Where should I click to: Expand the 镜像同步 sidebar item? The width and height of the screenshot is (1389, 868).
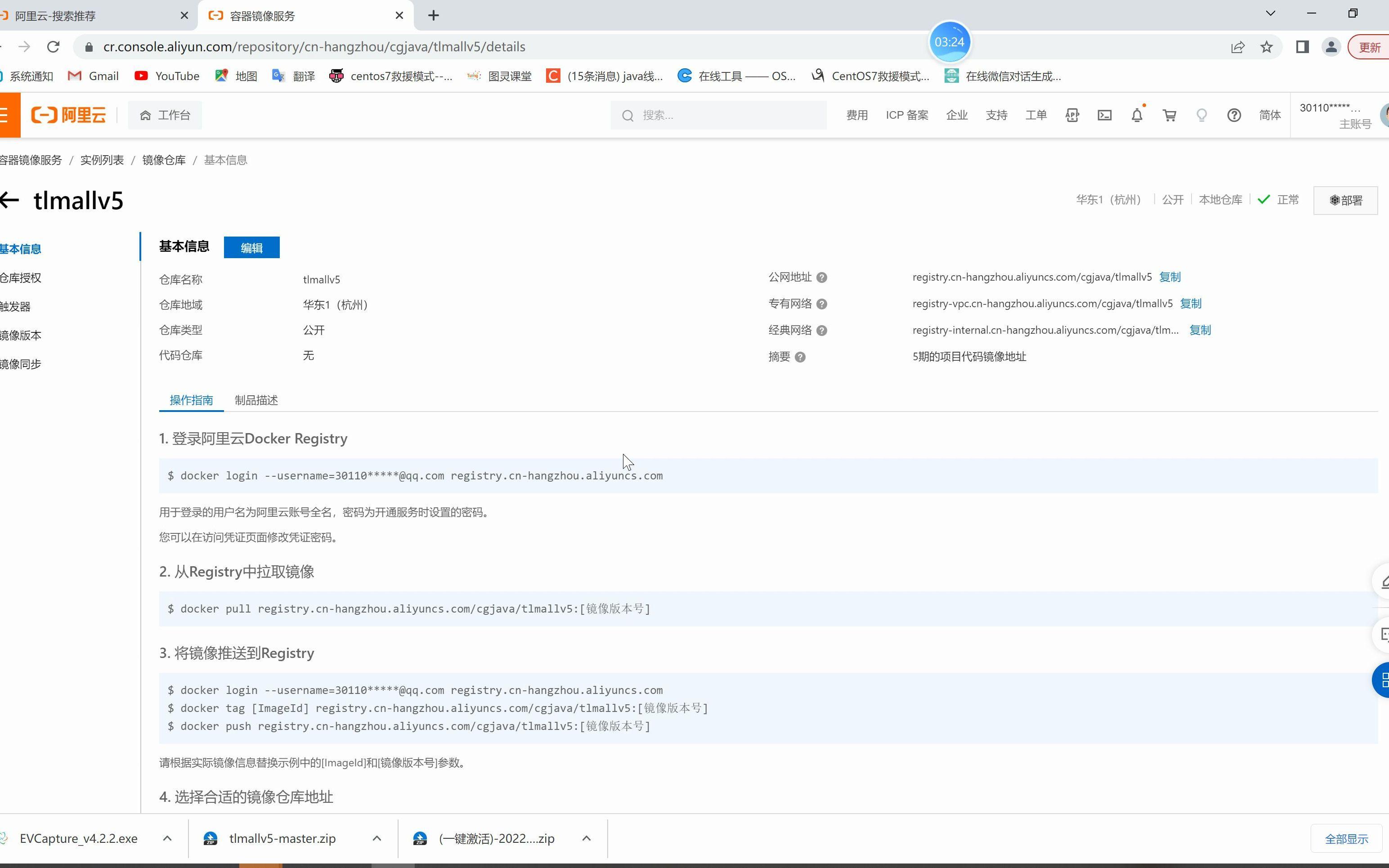click(19, 363)
